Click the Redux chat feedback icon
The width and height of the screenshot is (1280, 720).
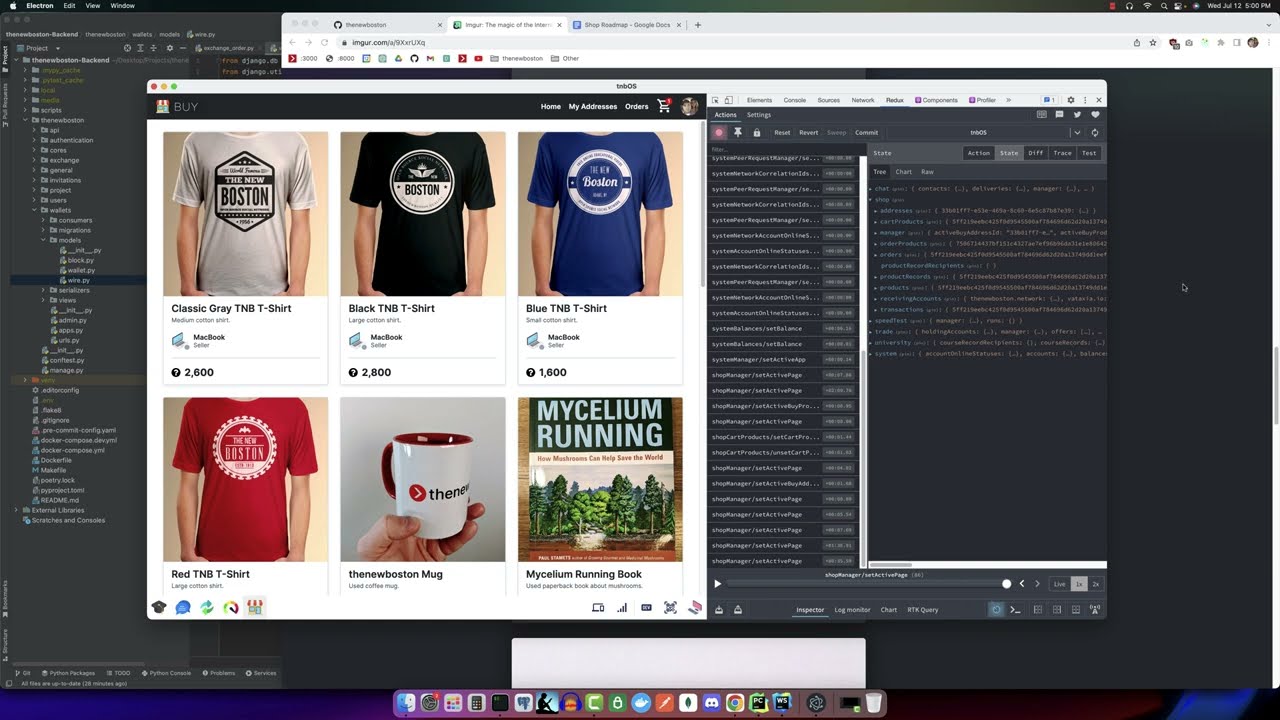pos(1059,115)
